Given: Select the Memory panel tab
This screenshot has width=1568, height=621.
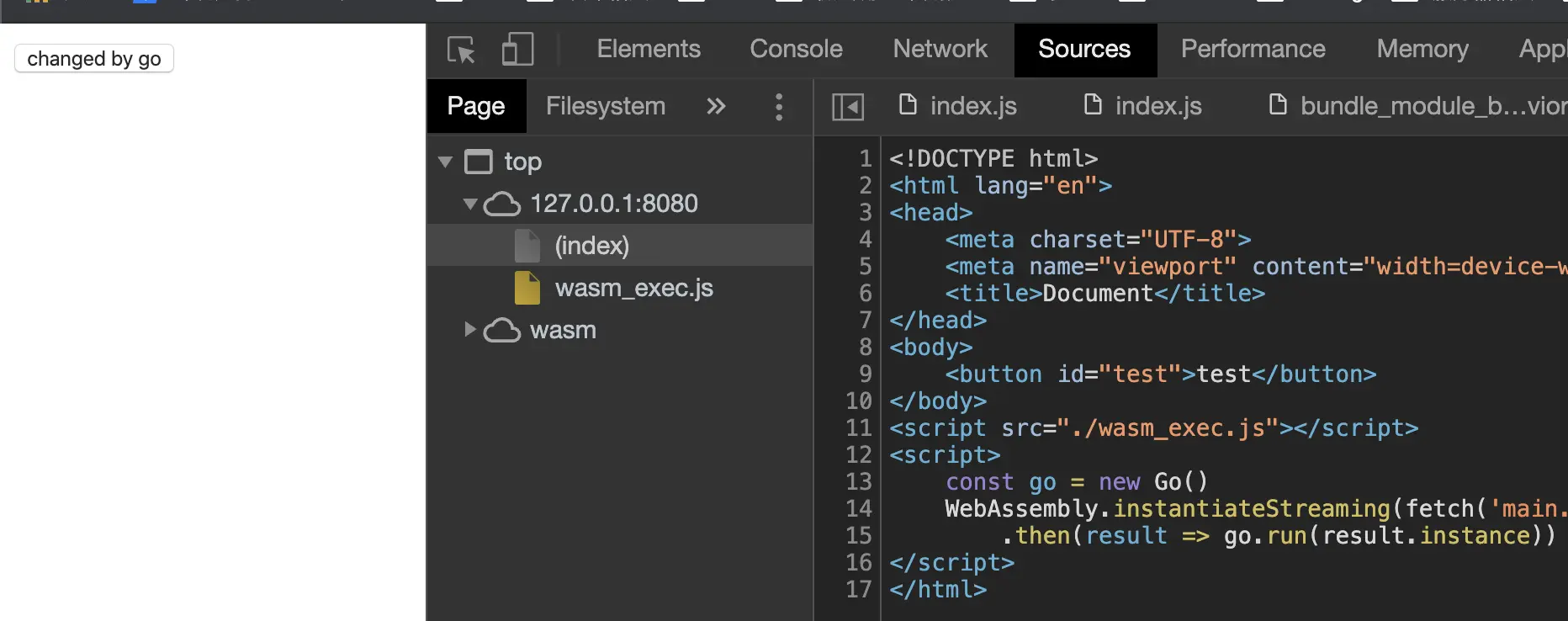Looking at the screenshot, I should [x=1422, y=50].
